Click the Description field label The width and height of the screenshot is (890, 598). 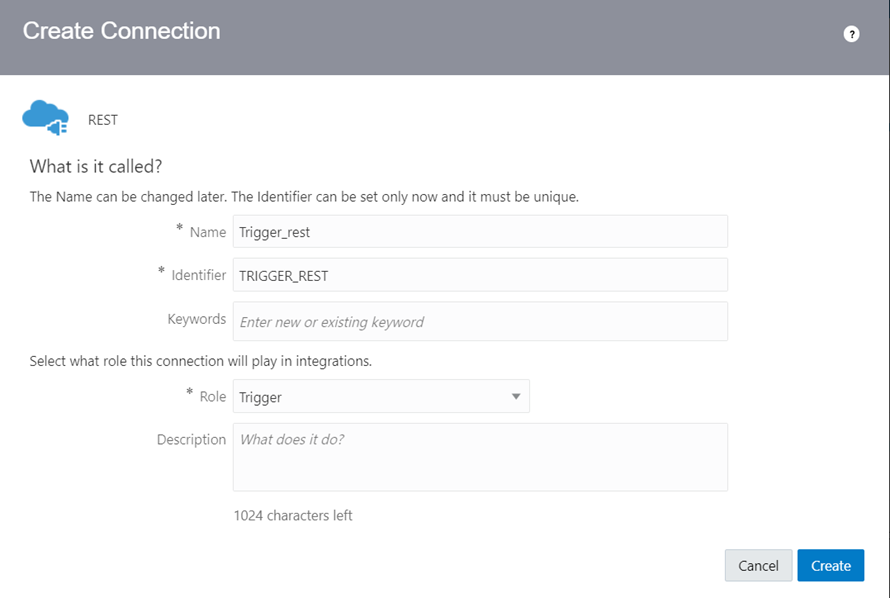(x=191, y=440)
